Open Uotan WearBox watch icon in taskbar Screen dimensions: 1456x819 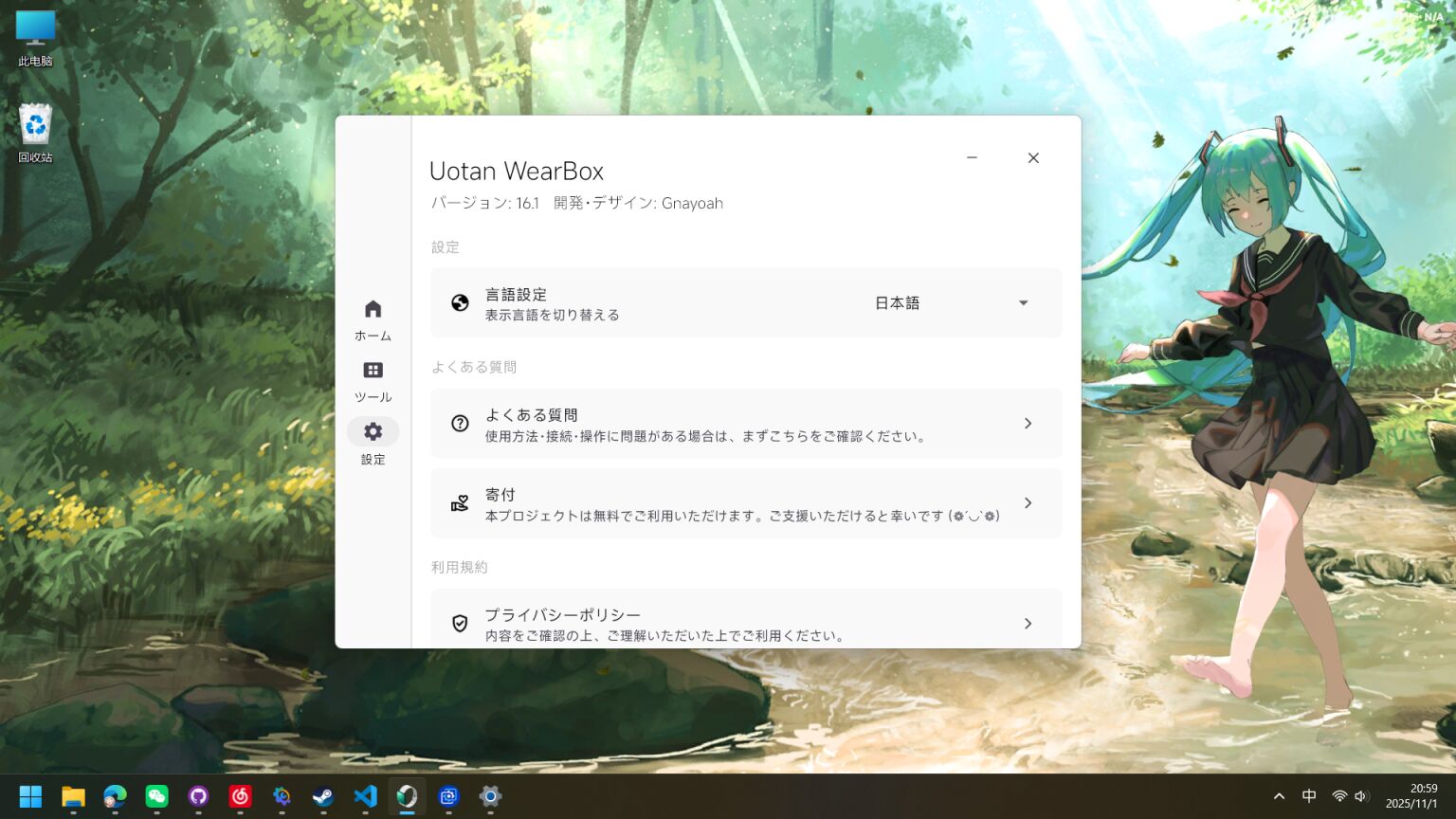coord(407,797)
